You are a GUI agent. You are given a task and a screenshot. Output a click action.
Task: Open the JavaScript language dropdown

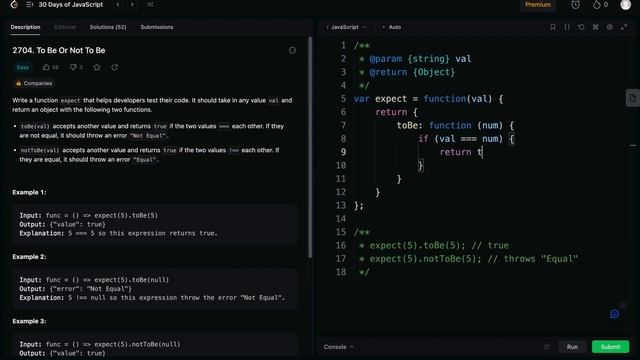pos(346,27)
